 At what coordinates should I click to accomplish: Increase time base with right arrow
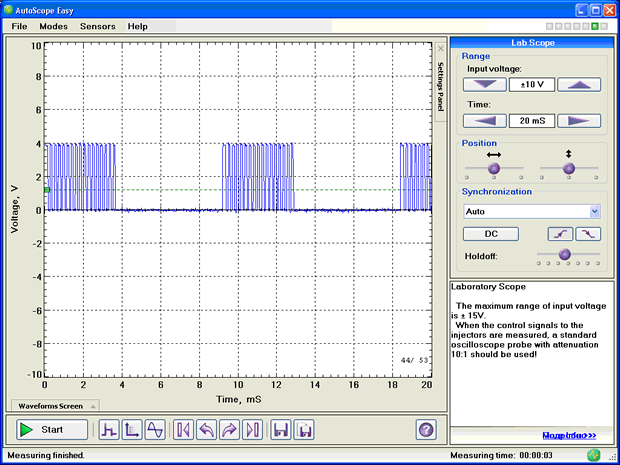click(579, 121)
